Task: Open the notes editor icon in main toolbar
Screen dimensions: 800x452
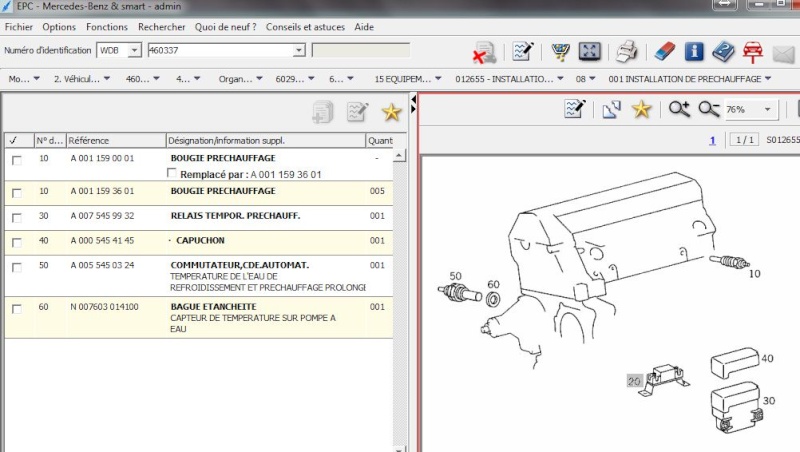Action: 523,52
